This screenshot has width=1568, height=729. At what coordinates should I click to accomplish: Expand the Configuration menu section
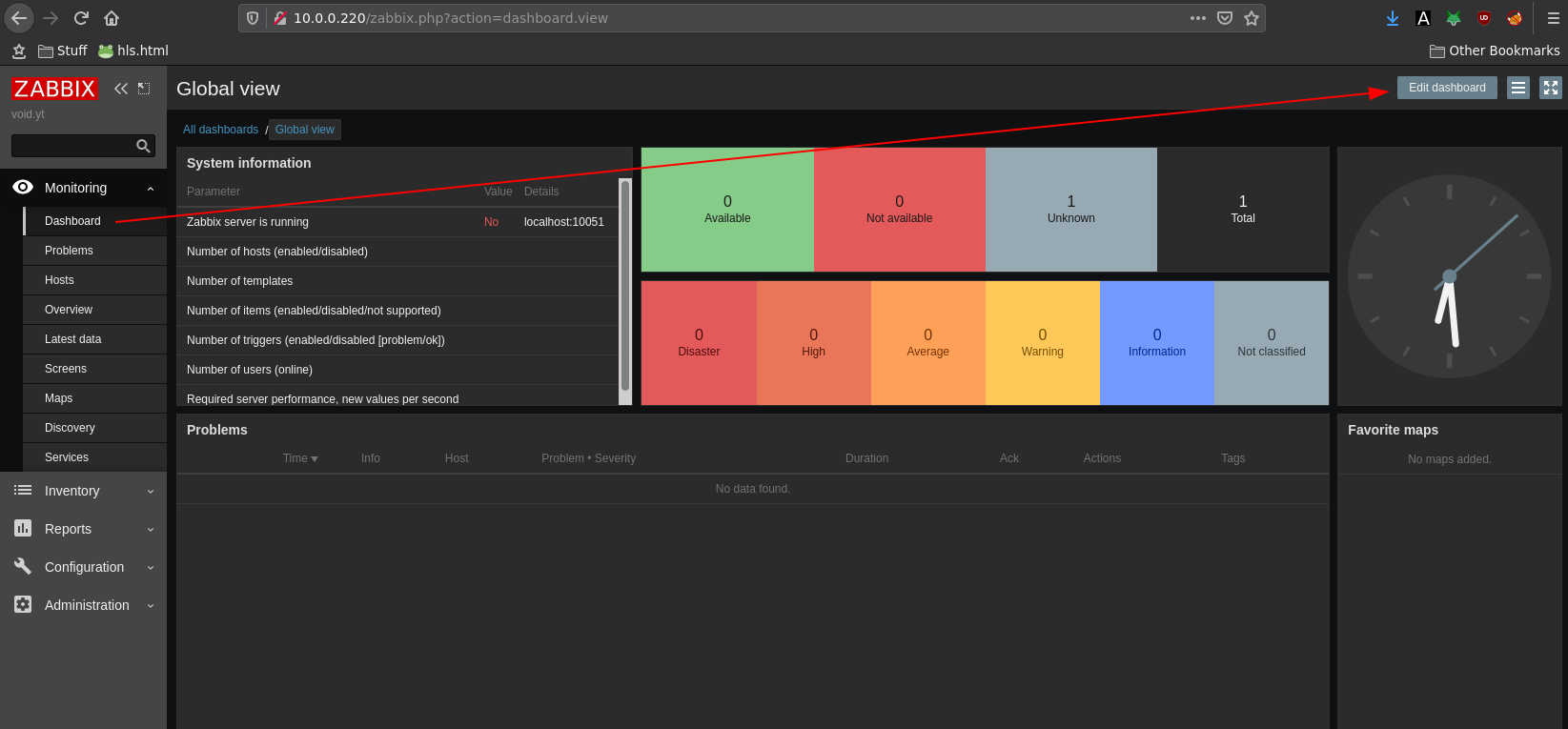click(x=151, y=568)
